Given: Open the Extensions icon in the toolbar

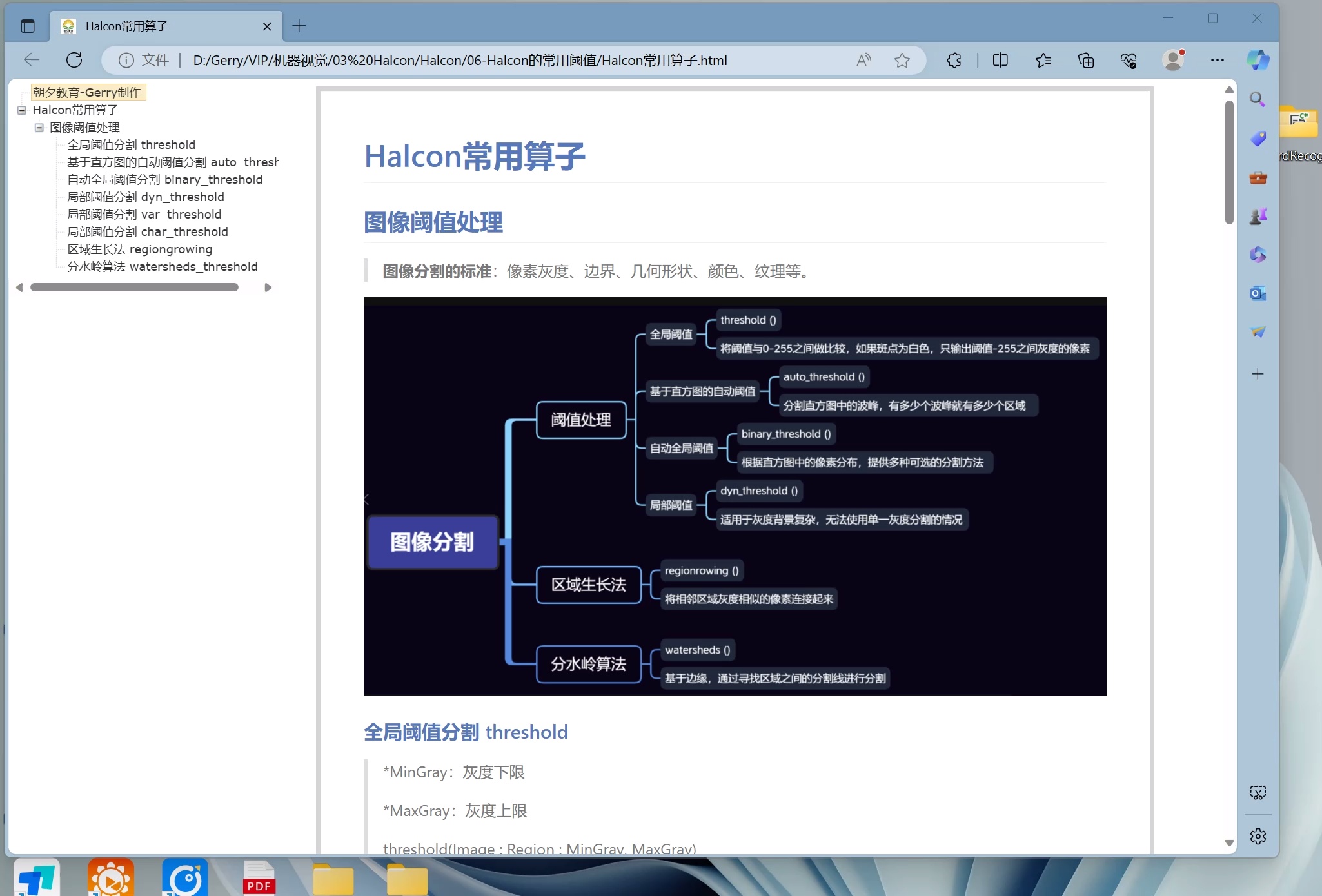Looking at the screenshot, I should tap(953, 60).
